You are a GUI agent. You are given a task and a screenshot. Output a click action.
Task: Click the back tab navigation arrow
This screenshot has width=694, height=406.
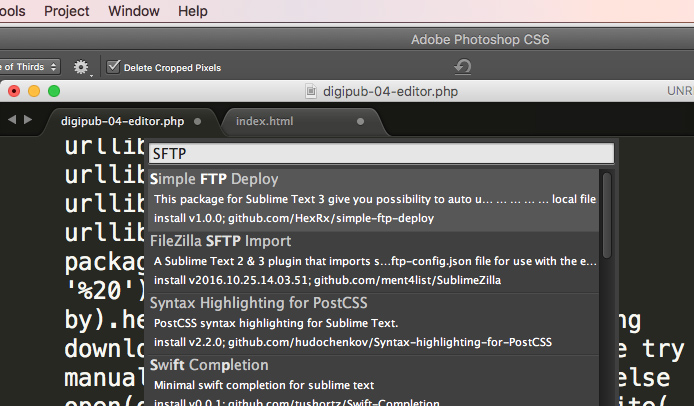tap(13, 120)
